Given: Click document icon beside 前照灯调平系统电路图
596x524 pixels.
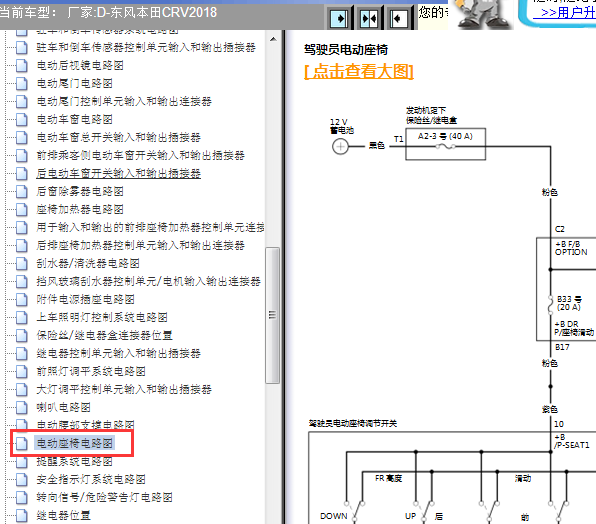Looking at the screenshot, I should click(x=22, y=371).
